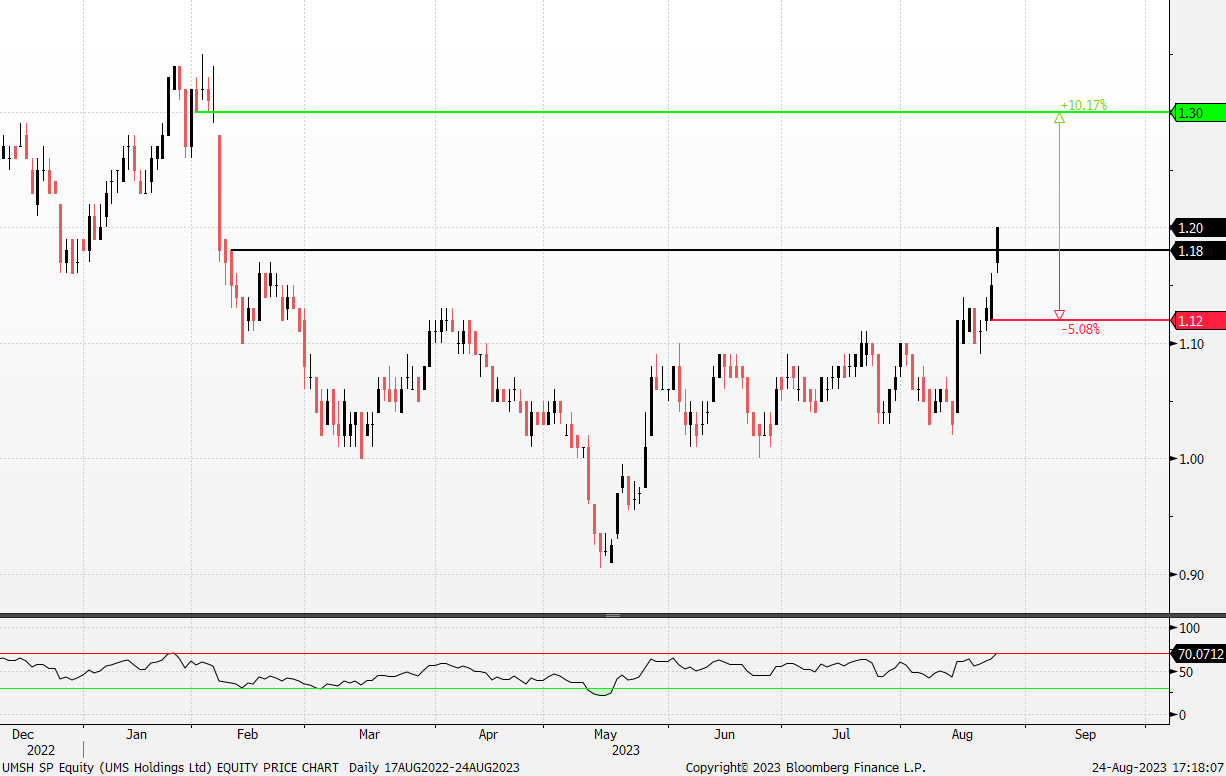Click the panel divider grip between price and RSI
The width and height of the screenshot is (1226, 776).
[613, 615]
